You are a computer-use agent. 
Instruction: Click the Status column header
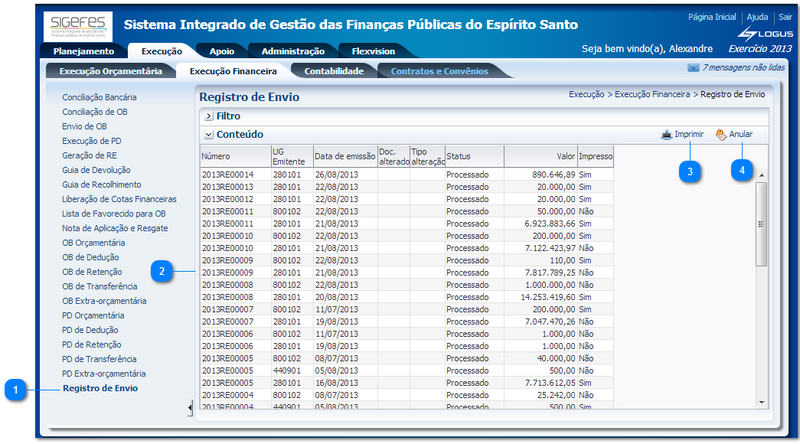[474, 156]
